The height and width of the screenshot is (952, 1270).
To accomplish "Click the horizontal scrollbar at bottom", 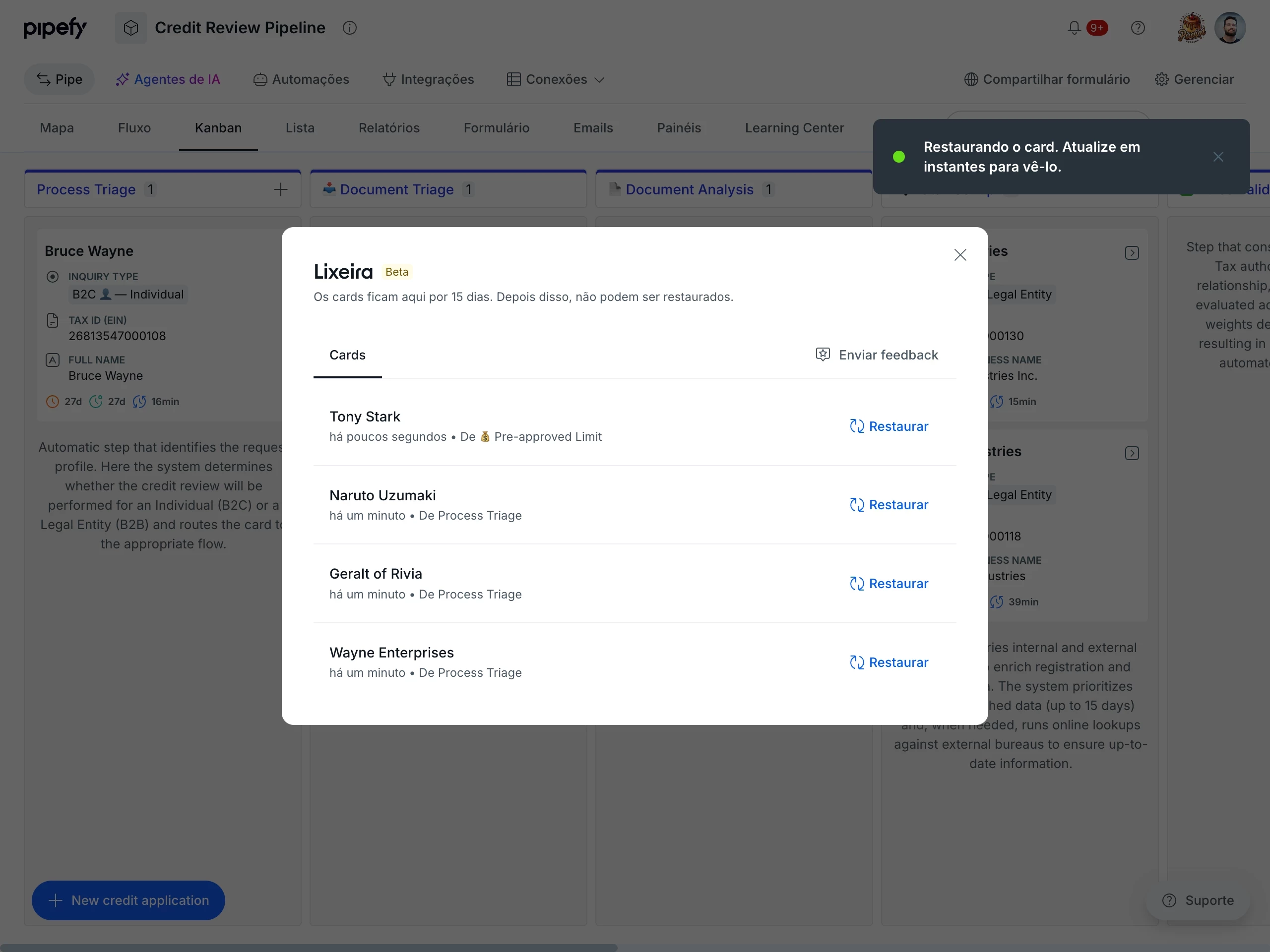I will (x=309, y=948).
